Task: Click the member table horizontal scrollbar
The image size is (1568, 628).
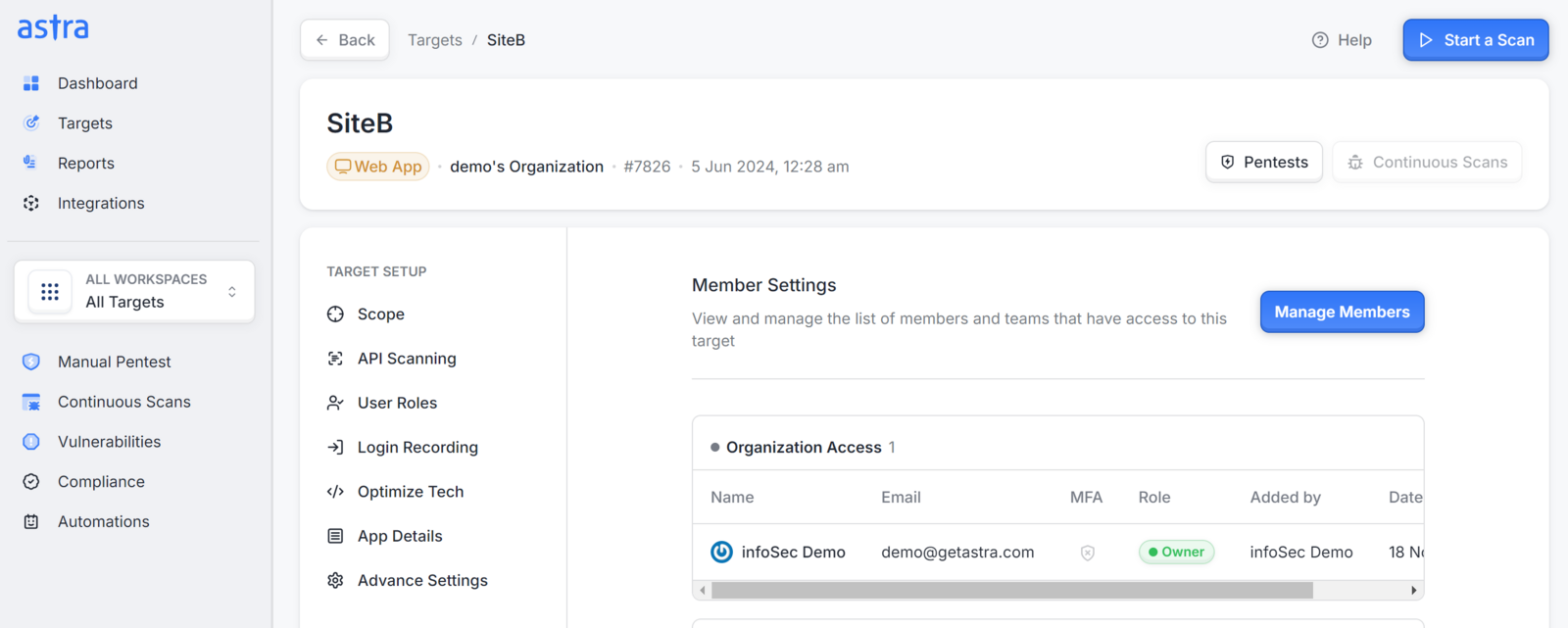Action: tap(1011, 591)
